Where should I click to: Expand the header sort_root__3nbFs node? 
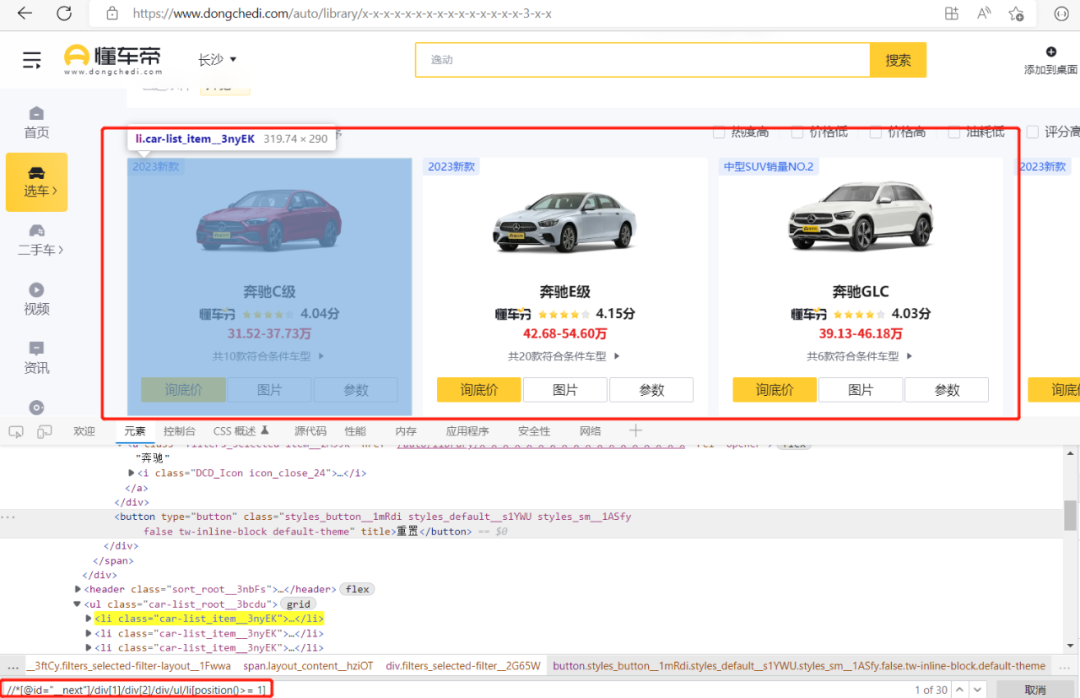[x=78, y=589]
